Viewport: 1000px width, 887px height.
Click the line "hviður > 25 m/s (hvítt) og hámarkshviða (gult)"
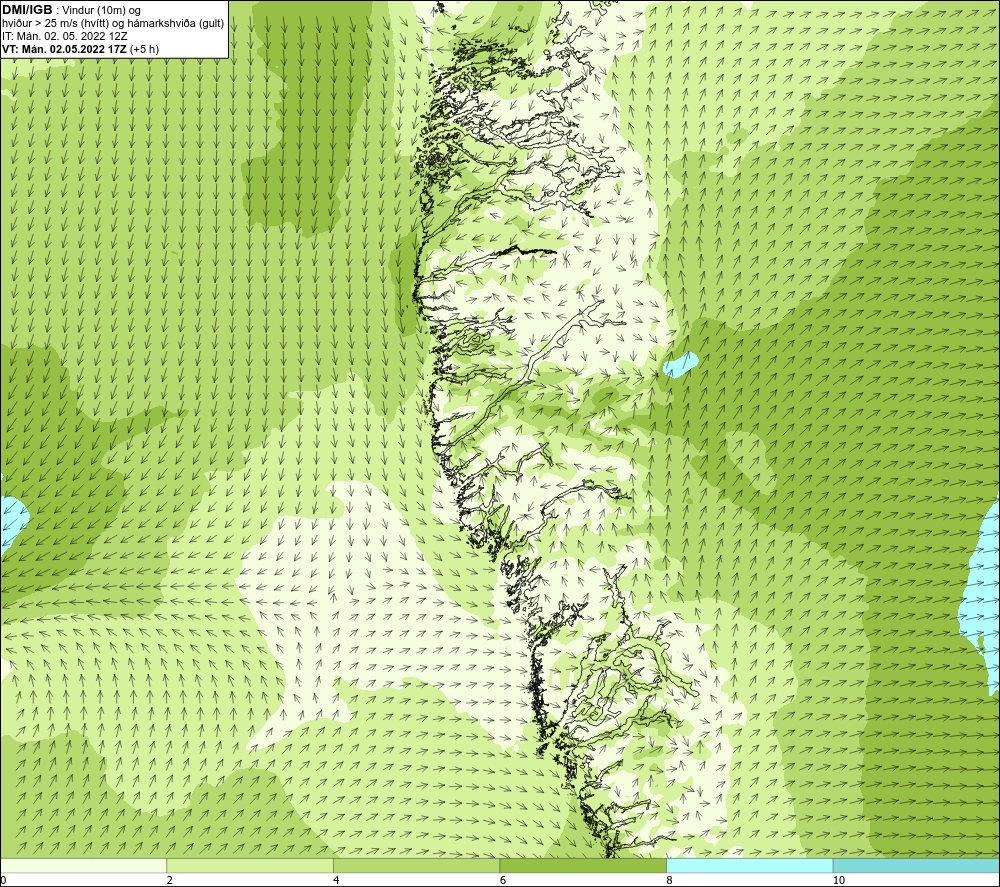click(114, 23)
